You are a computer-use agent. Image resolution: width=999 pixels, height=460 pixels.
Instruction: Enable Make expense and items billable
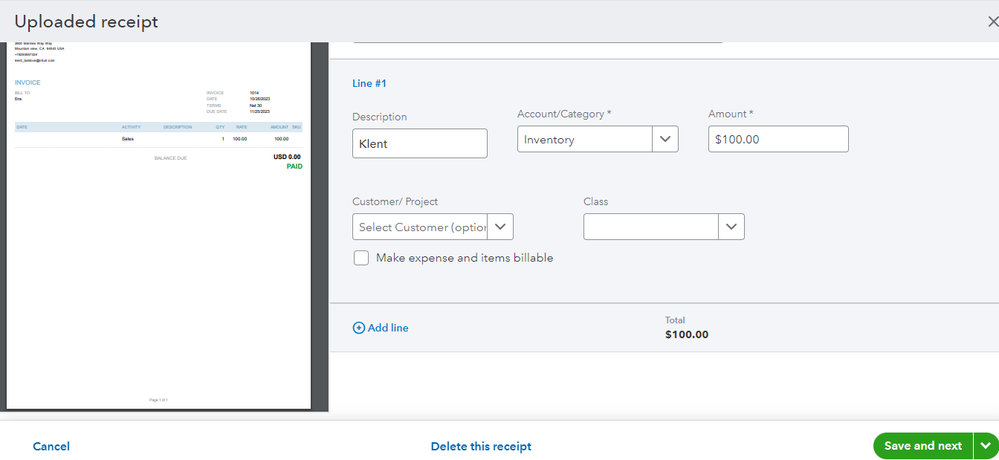point(361,258)
